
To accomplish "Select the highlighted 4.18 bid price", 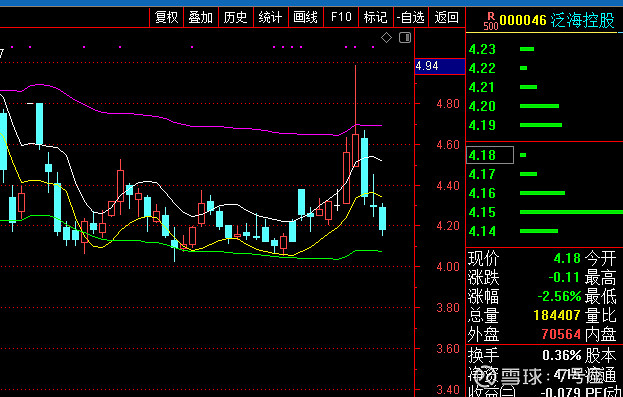I will (x=490, y=155).
